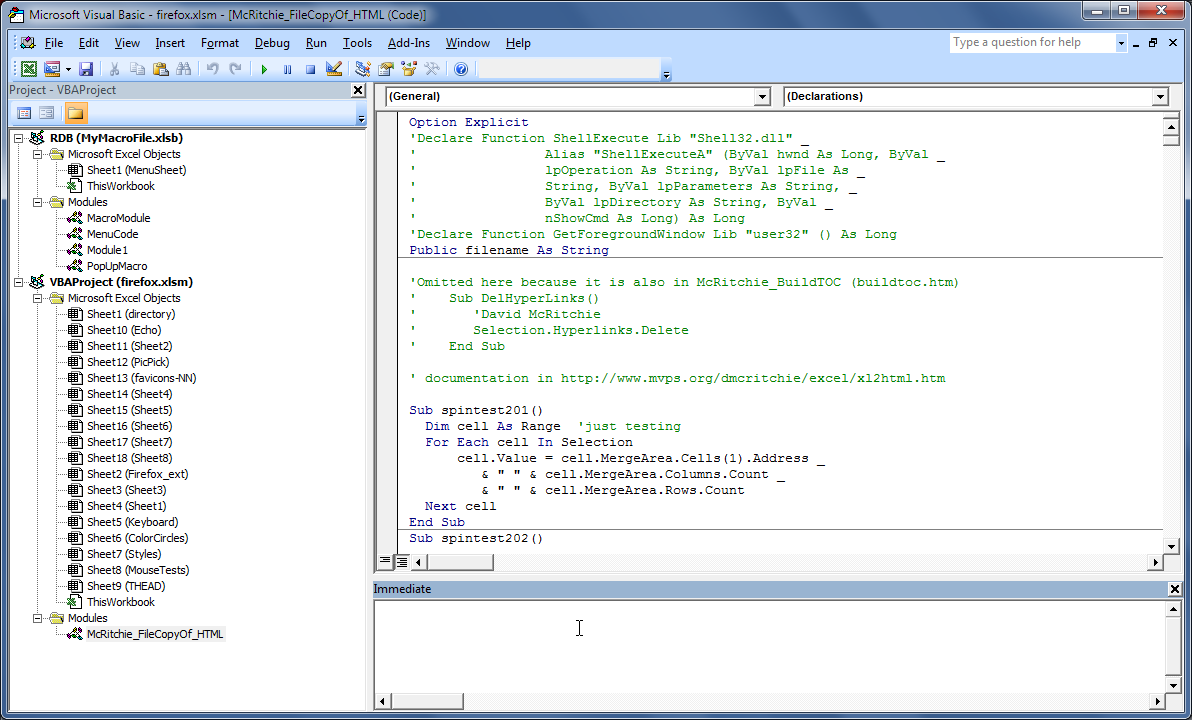Select Sheet13 (favicons-NN) tree item
Screen dimensions: 1192x720
141,378
